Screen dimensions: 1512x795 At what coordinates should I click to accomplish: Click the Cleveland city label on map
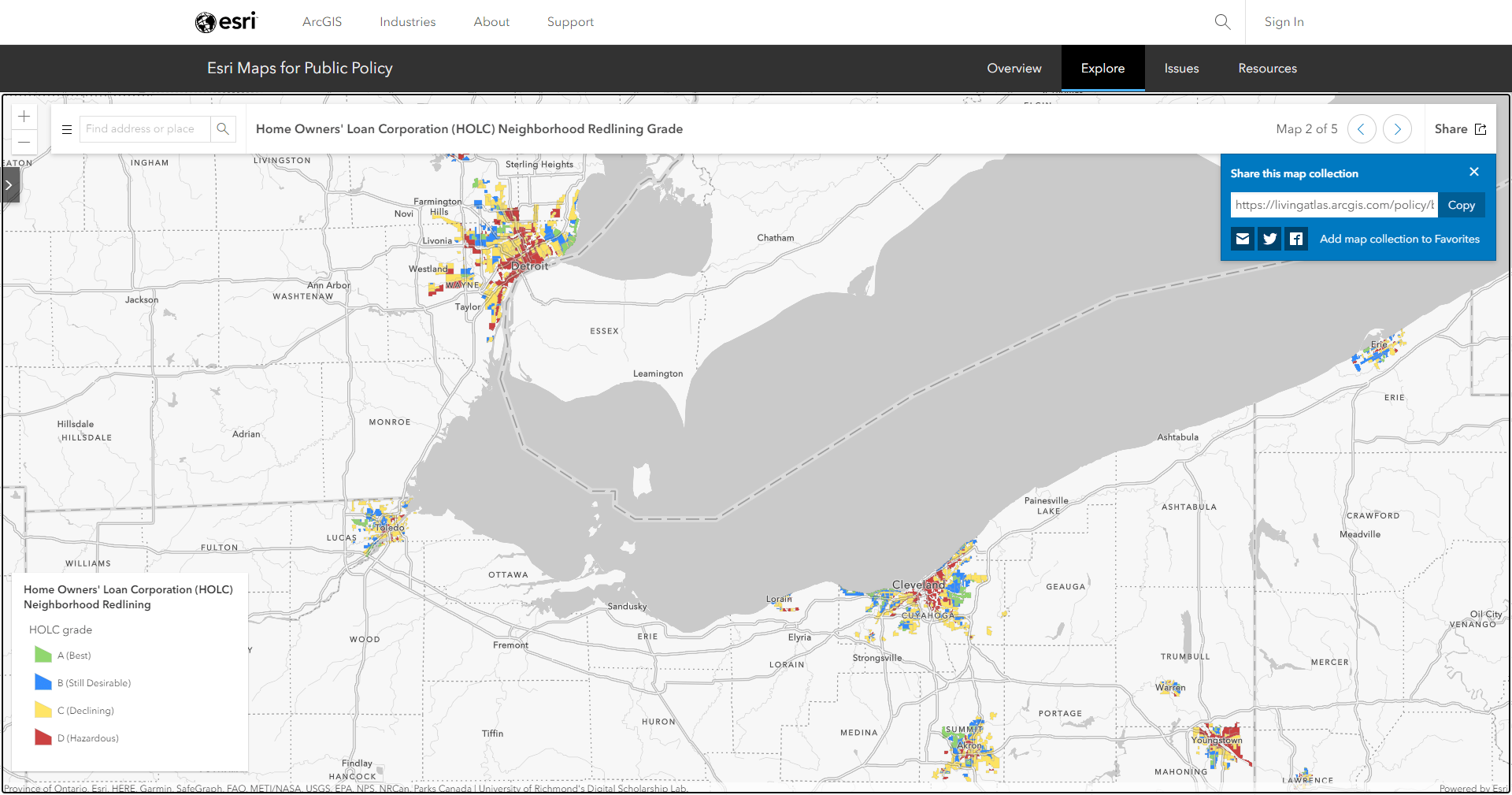click(x=918, y=585)
